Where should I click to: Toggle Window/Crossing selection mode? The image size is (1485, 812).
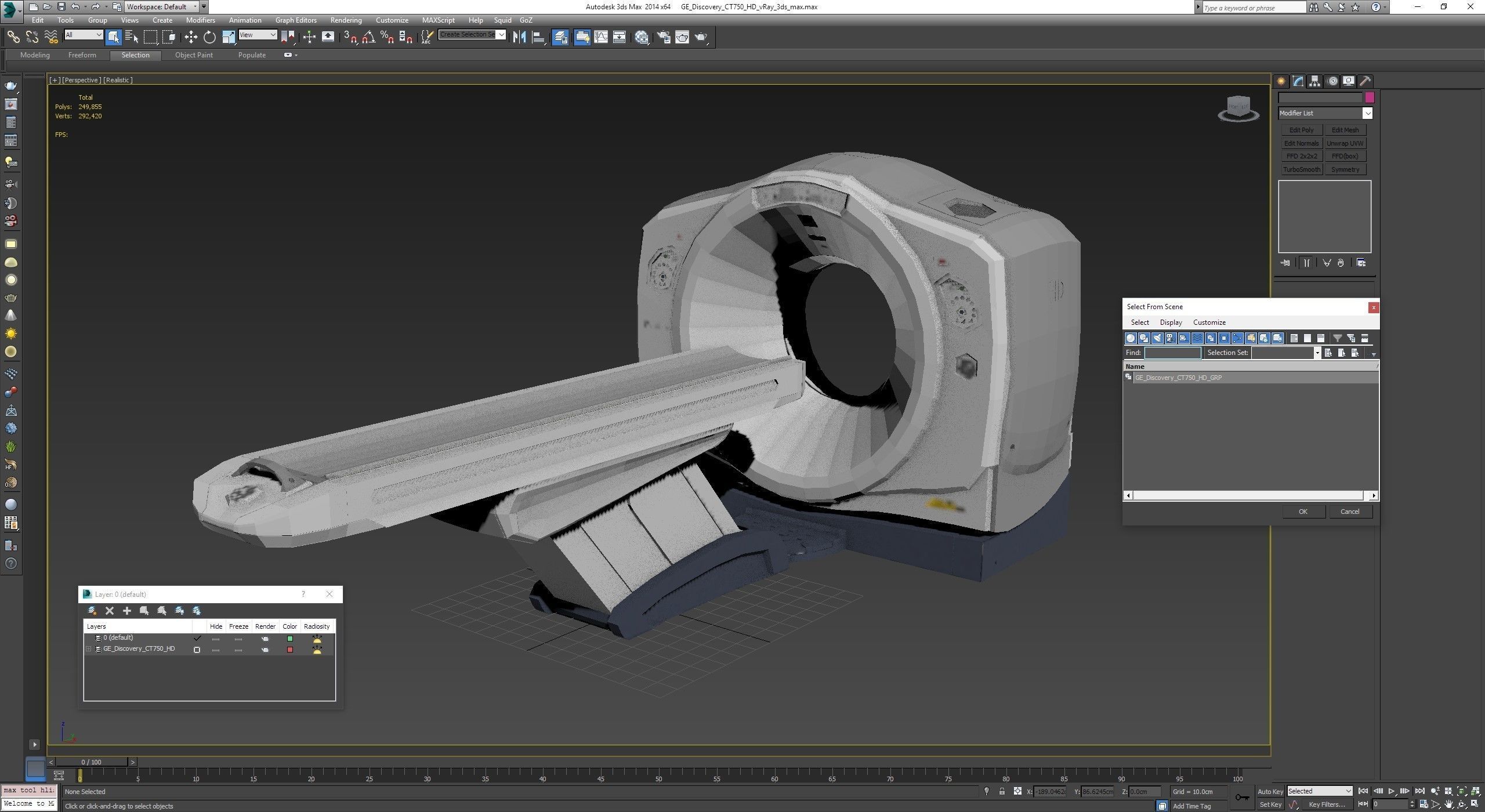(169, 37)
